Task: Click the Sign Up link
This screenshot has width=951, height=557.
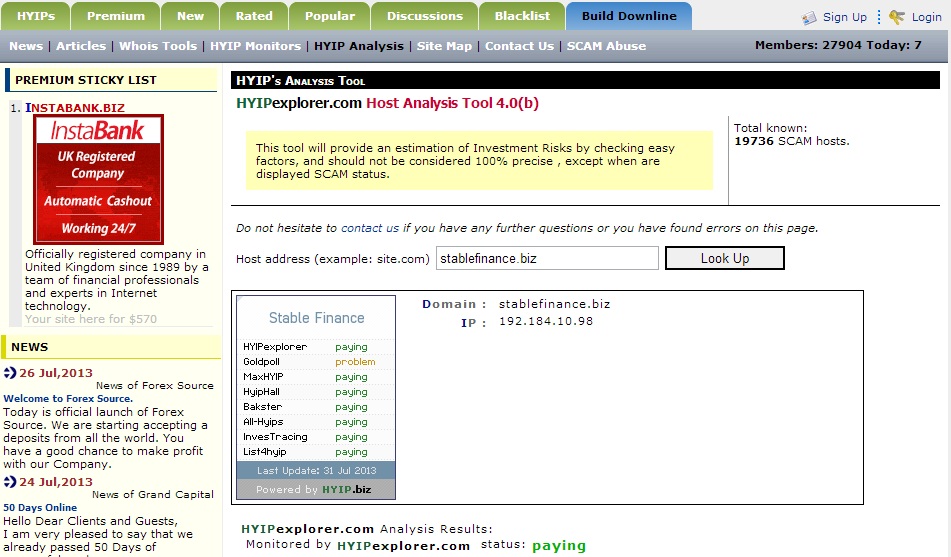Action: 844,17
